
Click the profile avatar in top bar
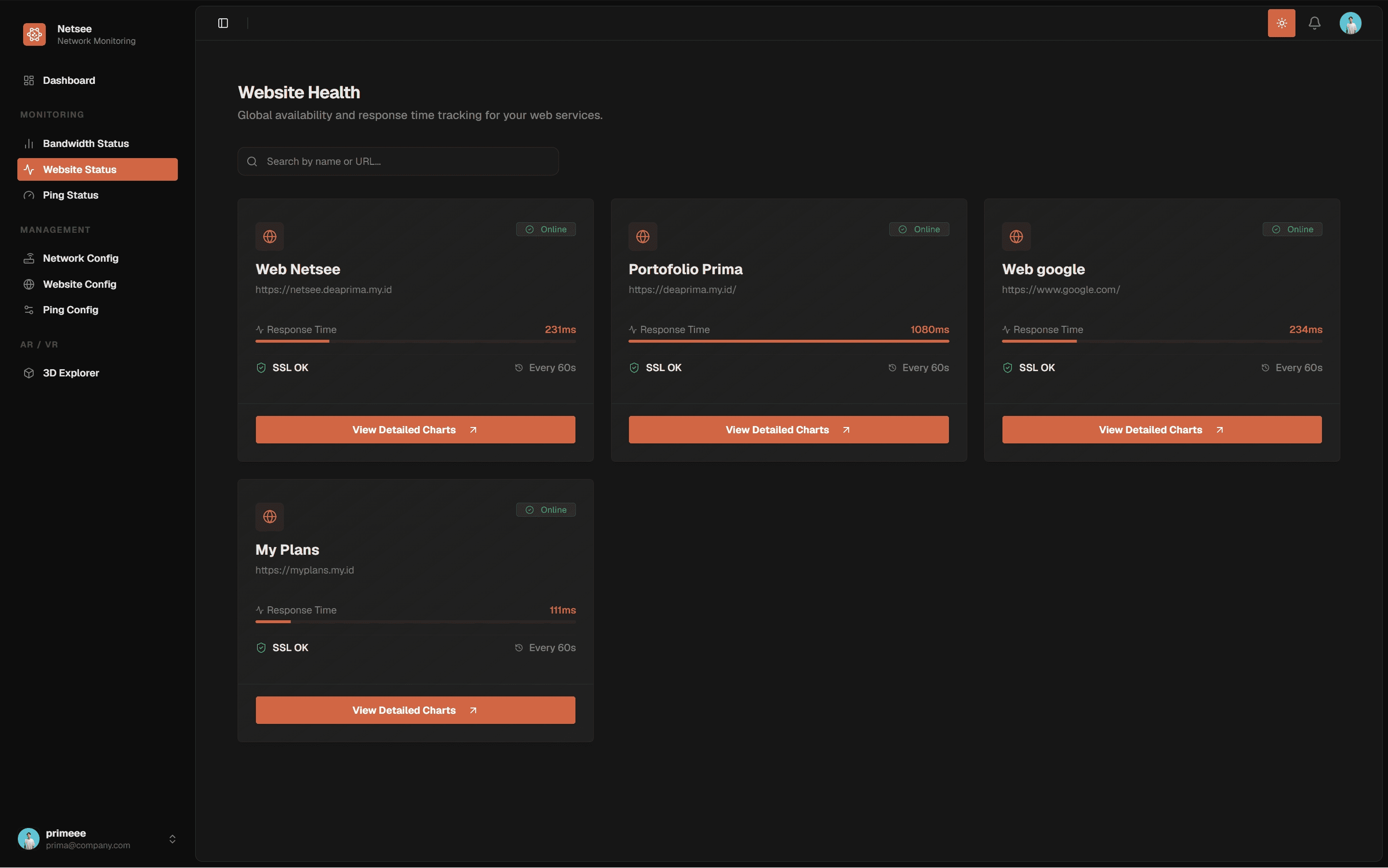(1350, 23)
